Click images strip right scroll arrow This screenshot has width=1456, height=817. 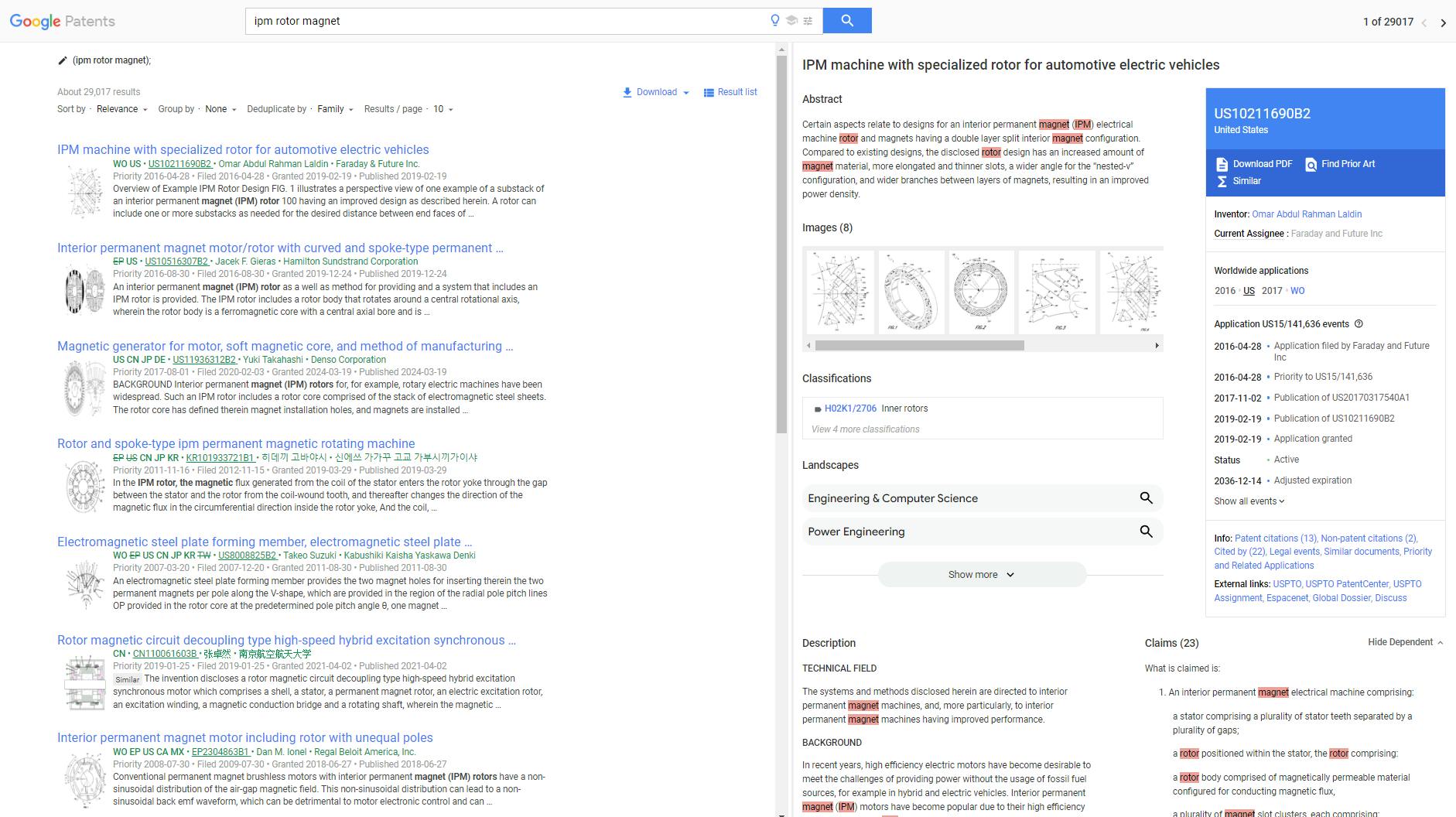click(x=1157, y=346)
